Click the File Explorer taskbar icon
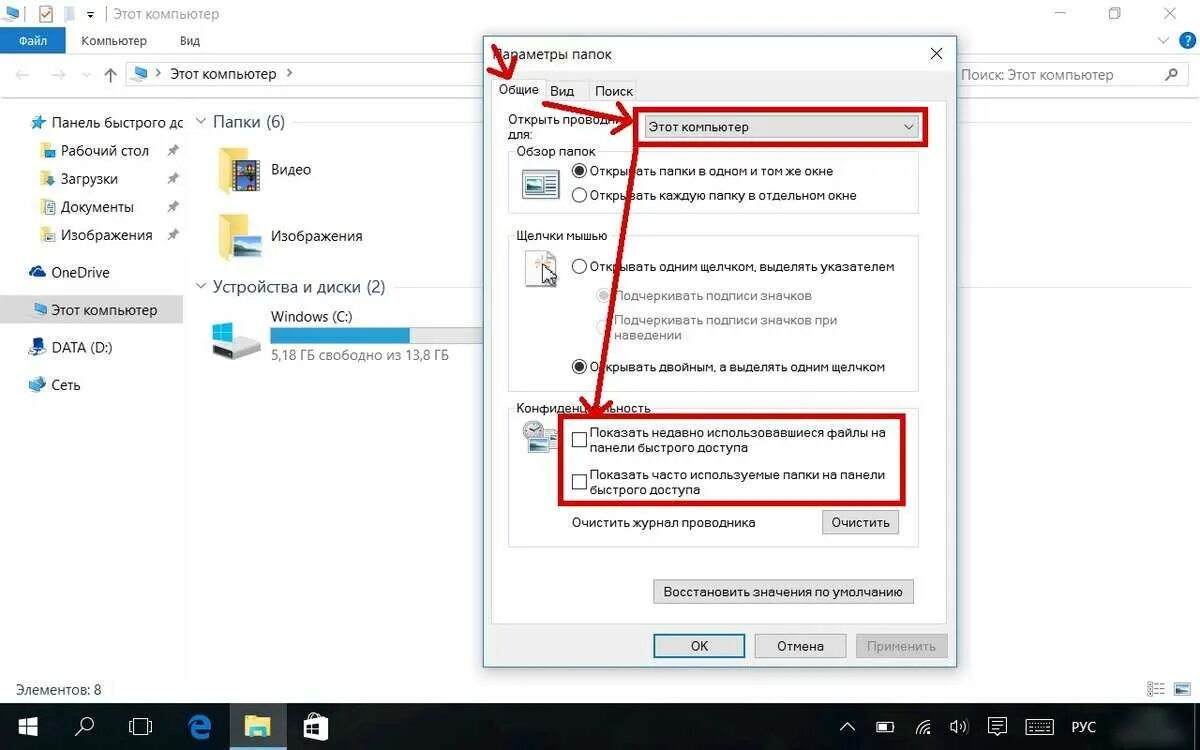This screenshot has width=1200, height=750. tap(258, 727)
